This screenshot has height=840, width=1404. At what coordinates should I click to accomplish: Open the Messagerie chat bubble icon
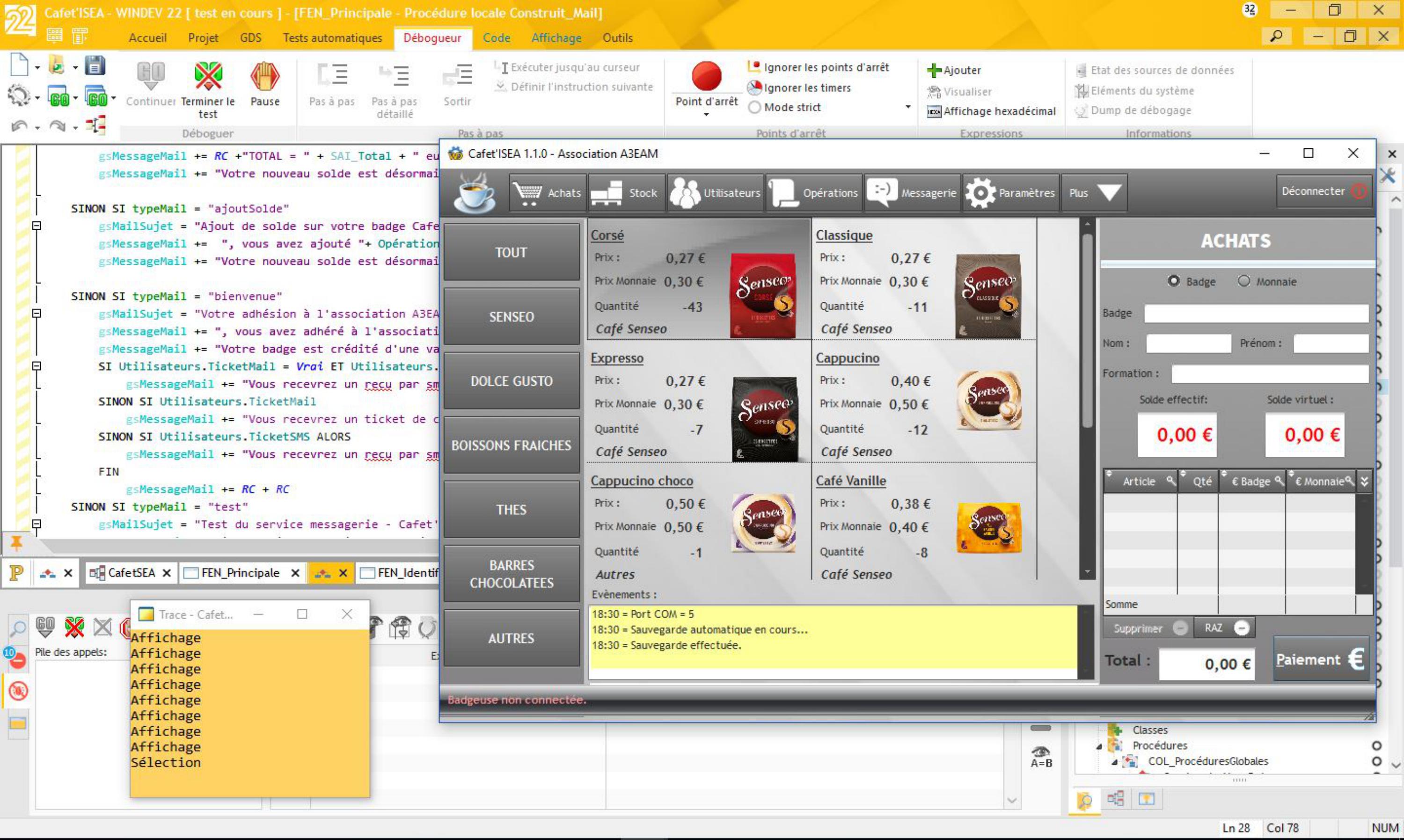(x=912, y=193)
